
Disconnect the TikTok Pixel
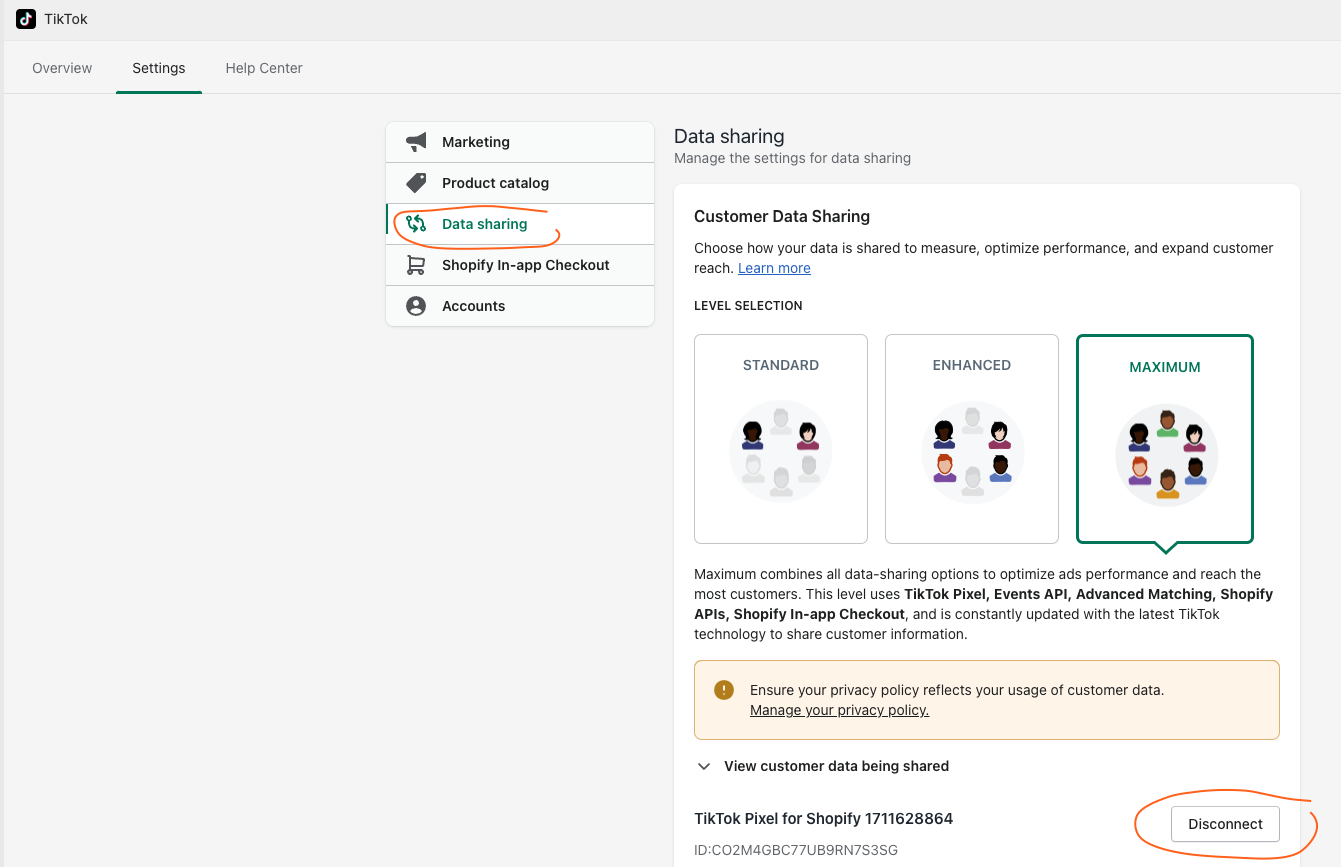click(x=1225, y=824)
